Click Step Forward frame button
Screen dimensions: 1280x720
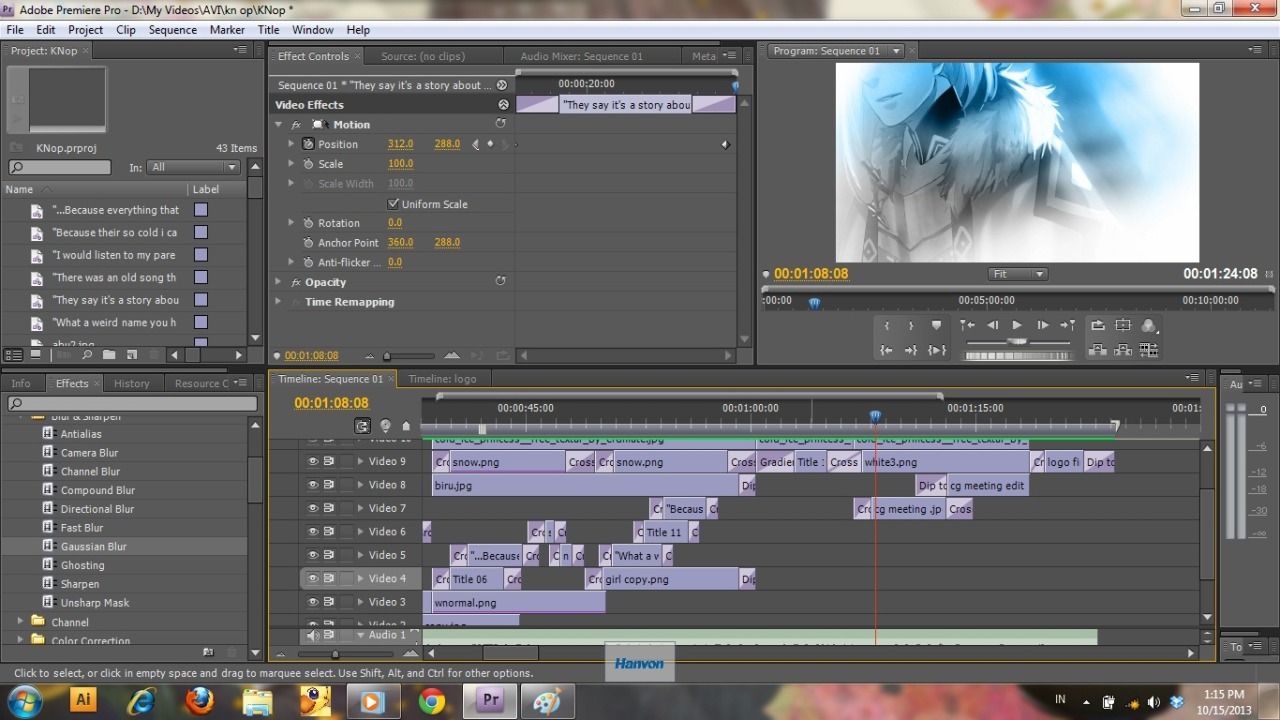point(1042,326)
